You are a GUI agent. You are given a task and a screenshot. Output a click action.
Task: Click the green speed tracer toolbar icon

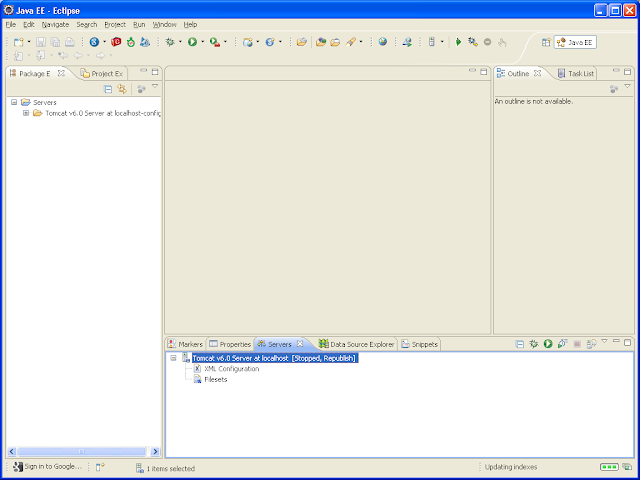(131, 42)
